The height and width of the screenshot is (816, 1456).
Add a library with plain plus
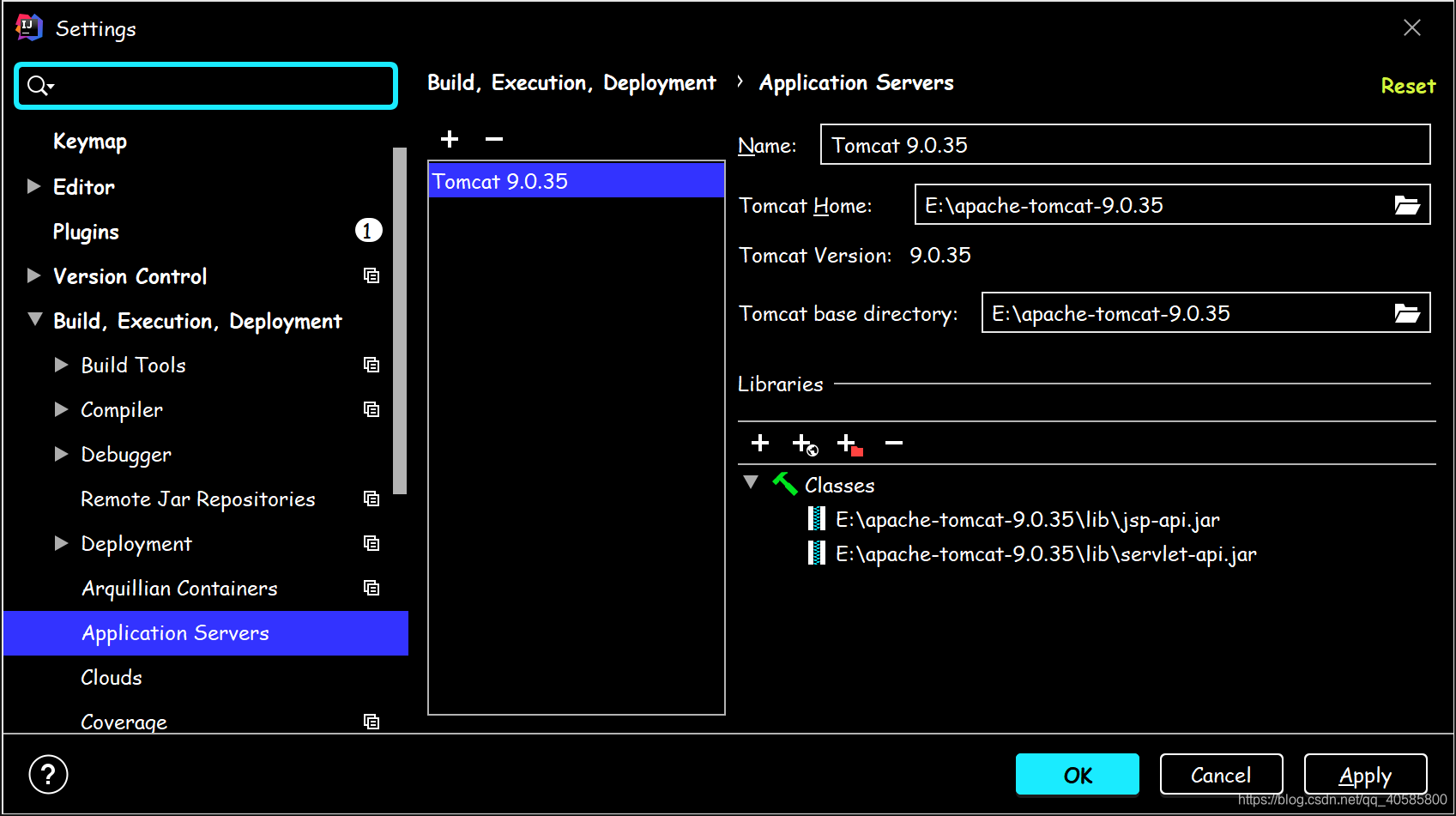tap(760, 443)
